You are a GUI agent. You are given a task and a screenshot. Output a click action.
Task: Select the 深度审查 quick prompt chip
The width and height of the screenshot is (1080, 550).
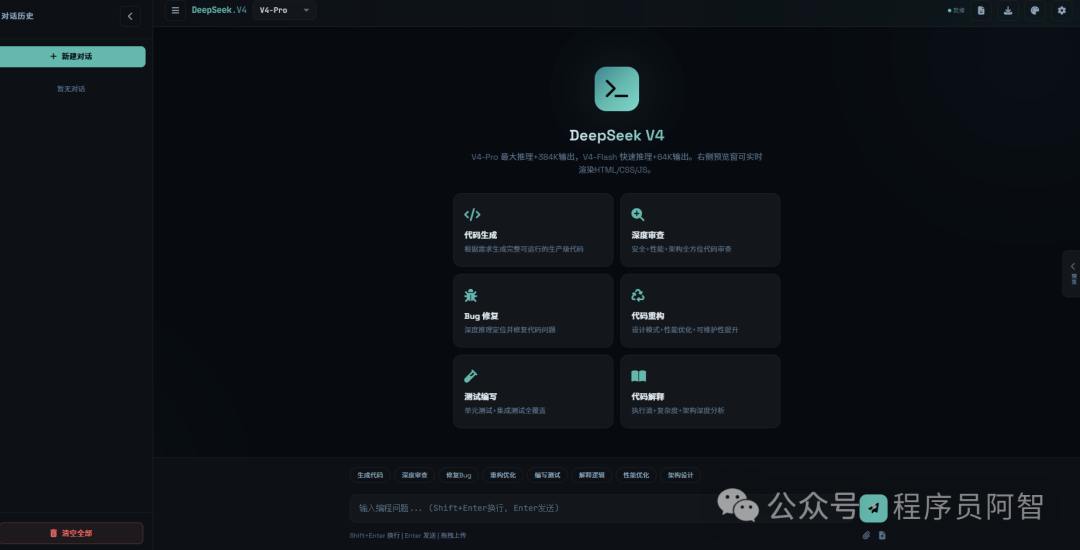(x=415, y=475)
